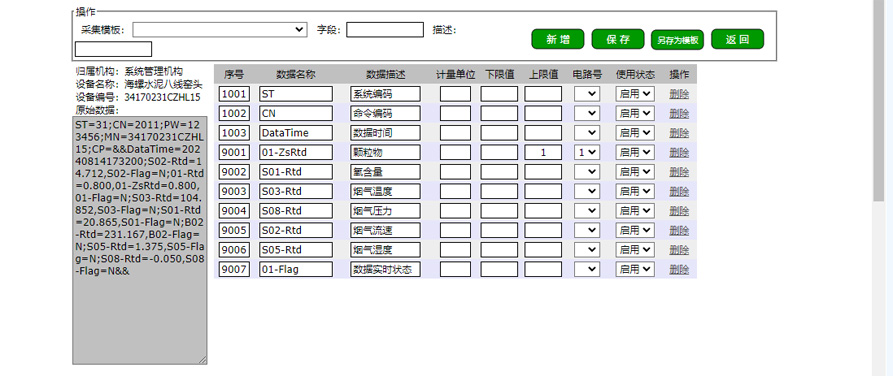Click the data name field 01-Flag
This screenshot has height=376, width=893.
296,269
